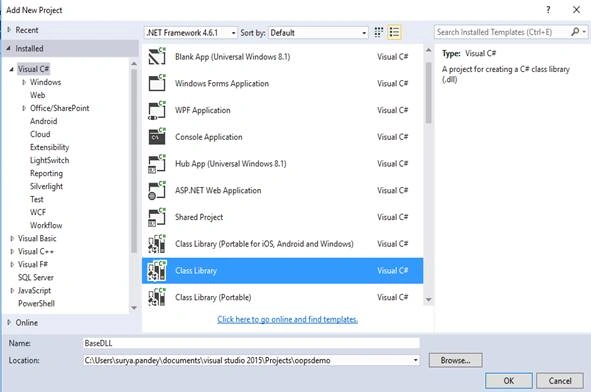Select Blank App (Universal Windows 8.1) label
Viewport: 591px width, 392px height.
[x=233, y=57]
